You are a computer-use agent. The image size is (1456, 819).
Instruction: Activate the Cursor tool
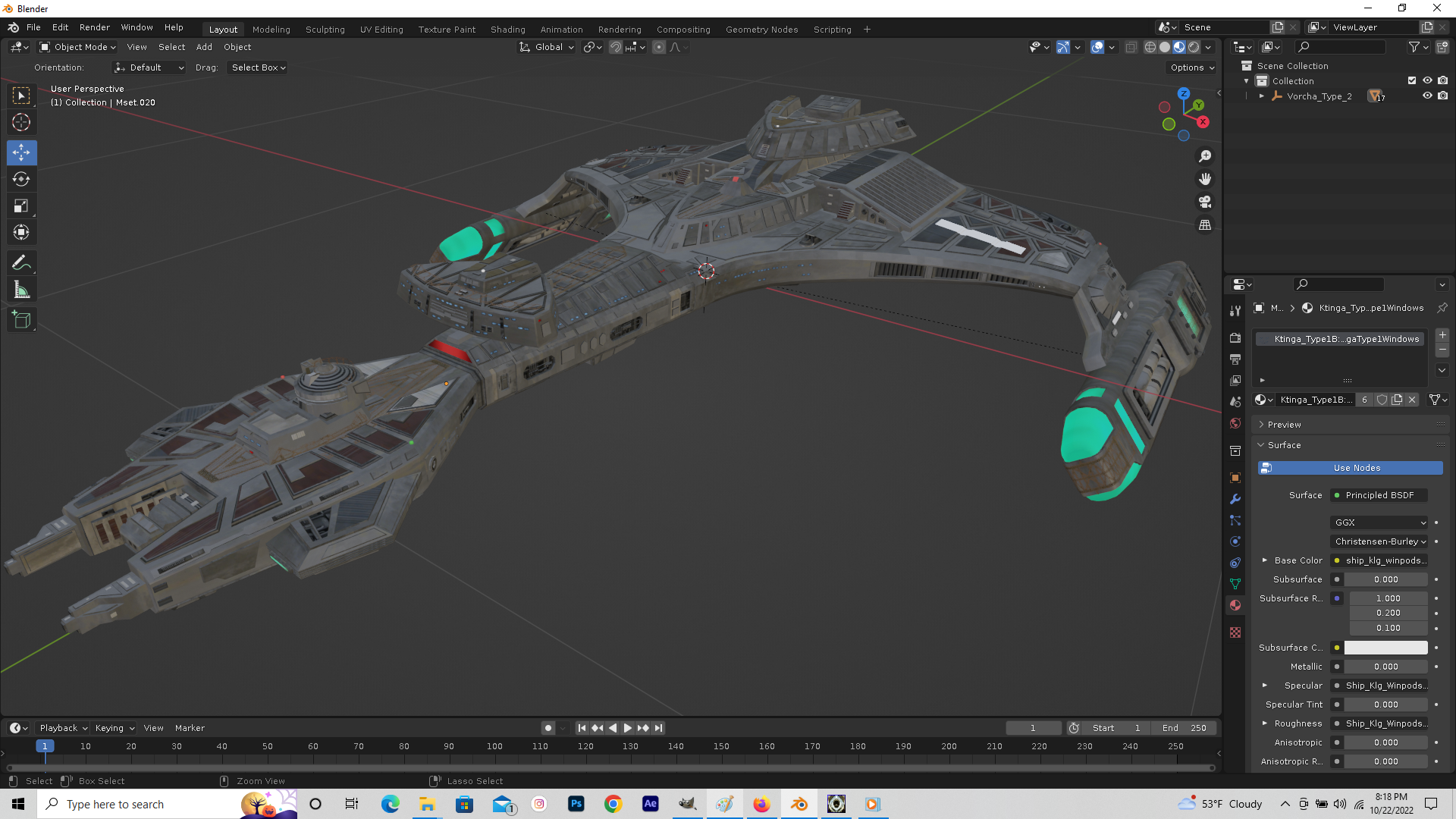(x=21, y=122)
